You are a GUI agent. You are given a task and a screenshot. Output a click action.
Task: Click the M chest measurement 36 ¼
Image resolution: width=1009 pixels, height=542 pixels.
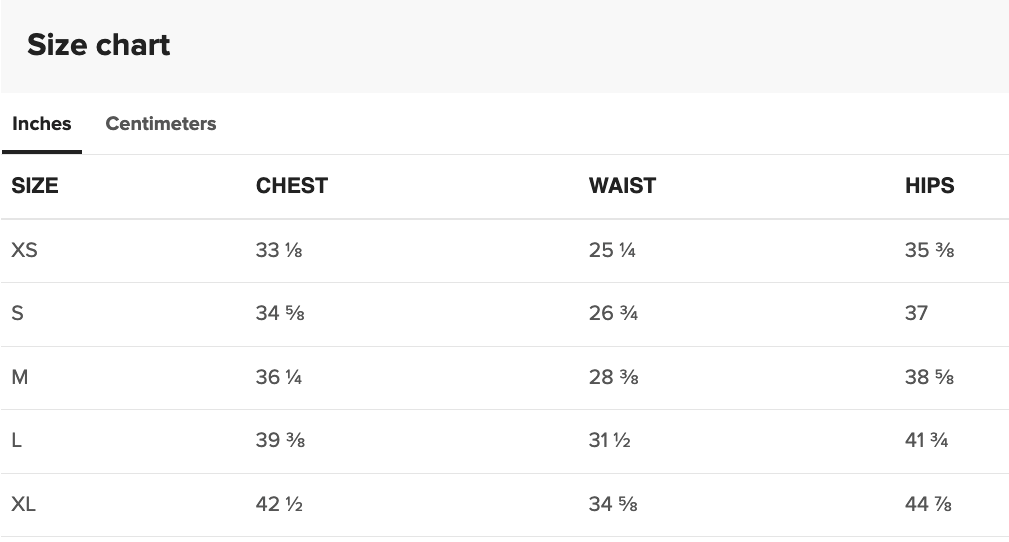279,377
